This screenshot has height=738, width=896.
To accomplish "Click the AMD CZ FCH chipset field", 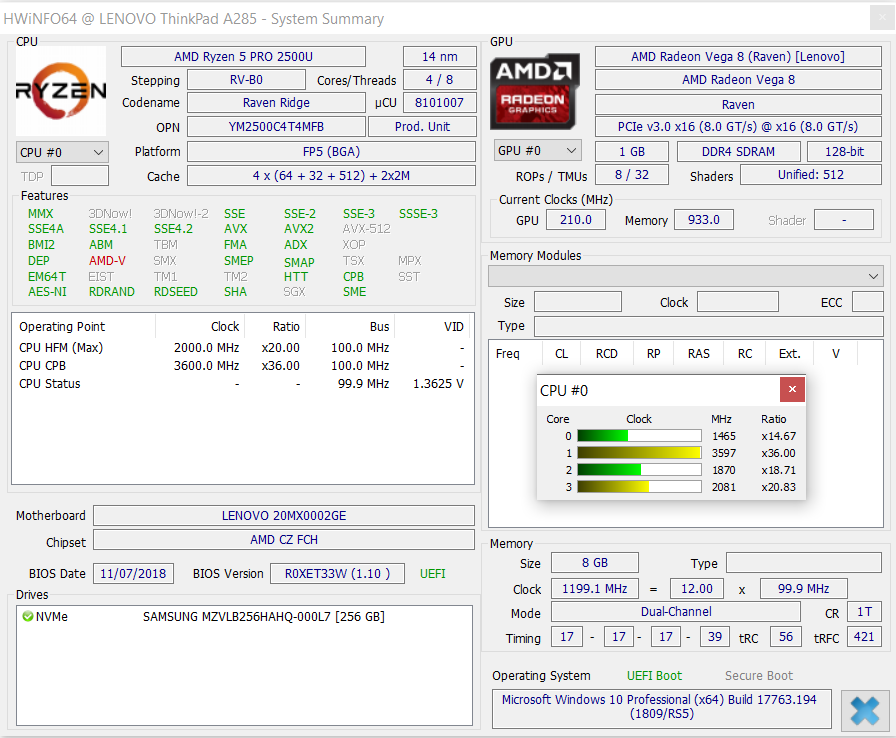I will pyautogui.click(x=283, y=540).
